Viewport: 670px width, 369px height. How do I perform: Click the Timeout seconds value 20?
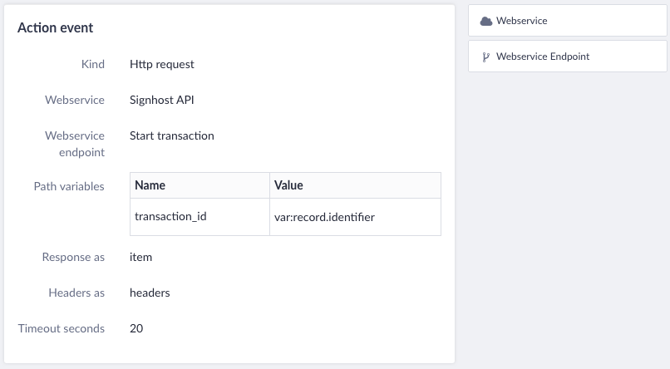point(136,328)
